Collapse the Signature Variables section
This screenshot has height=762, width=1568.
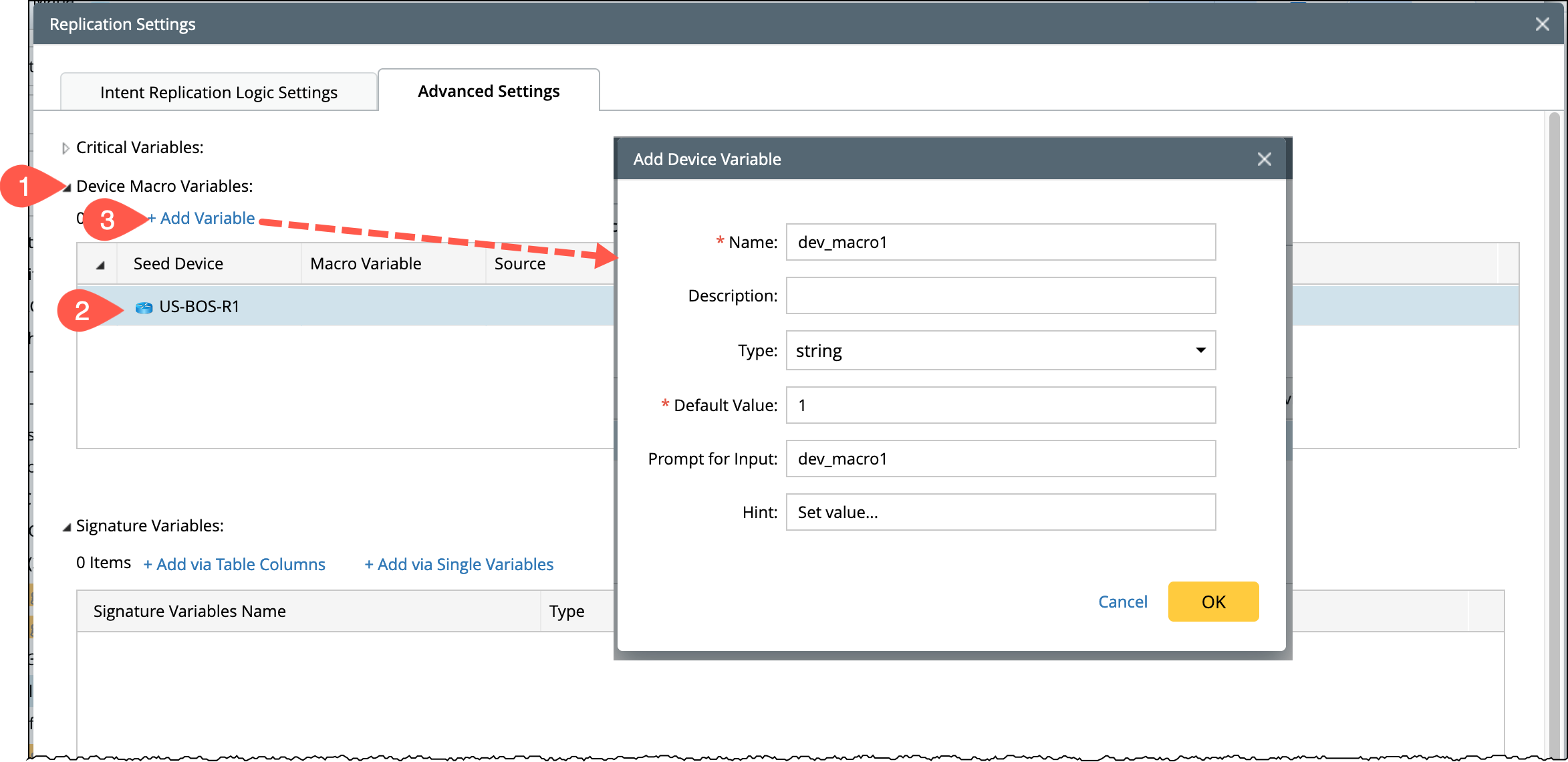coord(67,527)
